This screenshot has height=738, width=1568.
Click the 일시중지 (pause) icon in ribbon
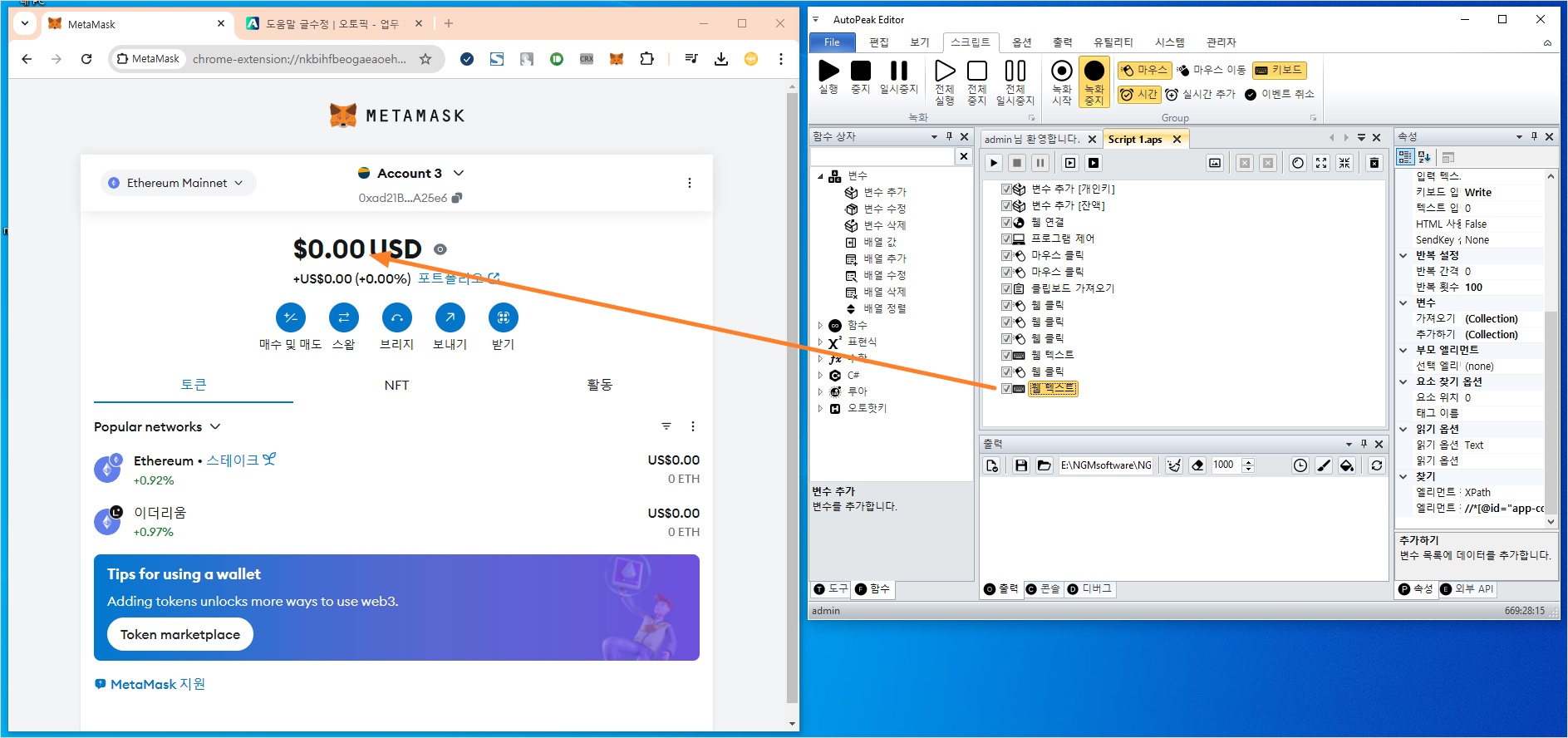(x=899, y=71)
